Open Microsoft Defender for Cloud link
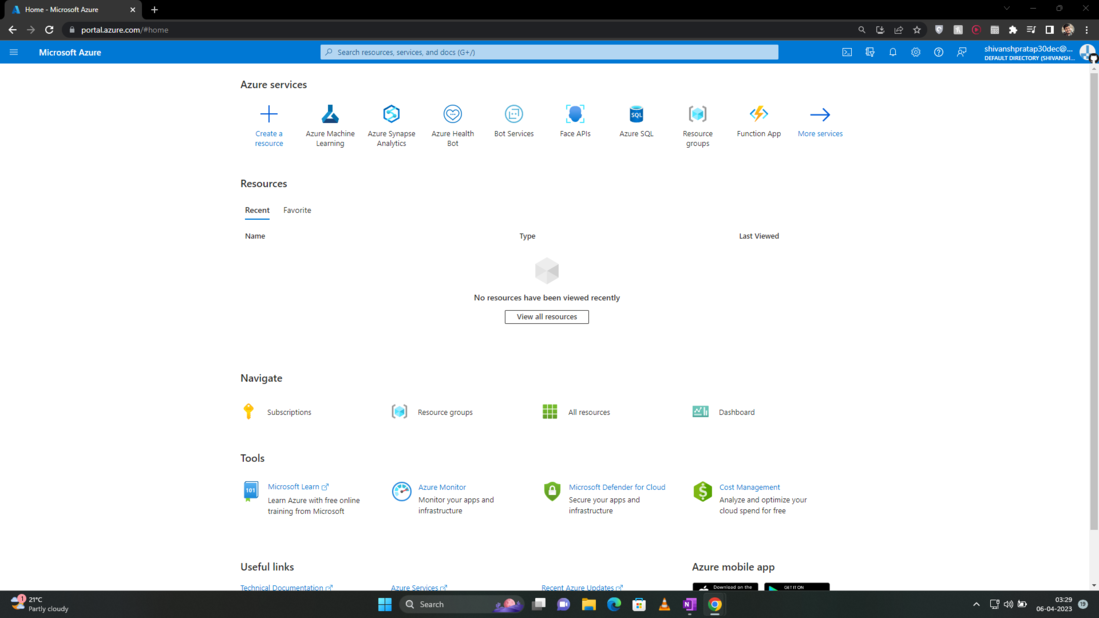This screenshot has width=1099, height=618. click(x=617, y=487)
